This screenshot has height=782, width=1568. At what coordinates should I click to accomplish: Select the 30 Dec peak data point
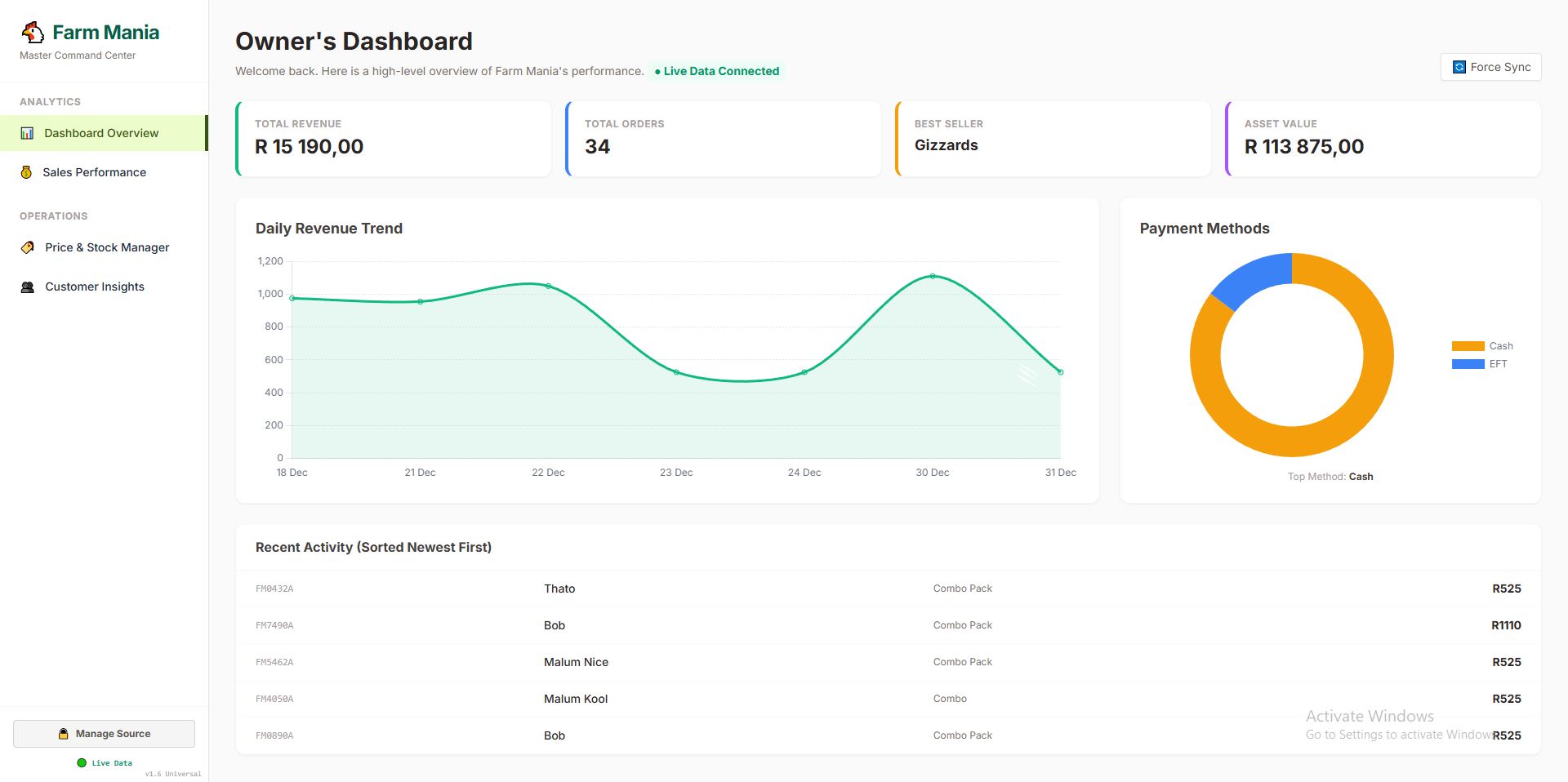tap(932, 276)
